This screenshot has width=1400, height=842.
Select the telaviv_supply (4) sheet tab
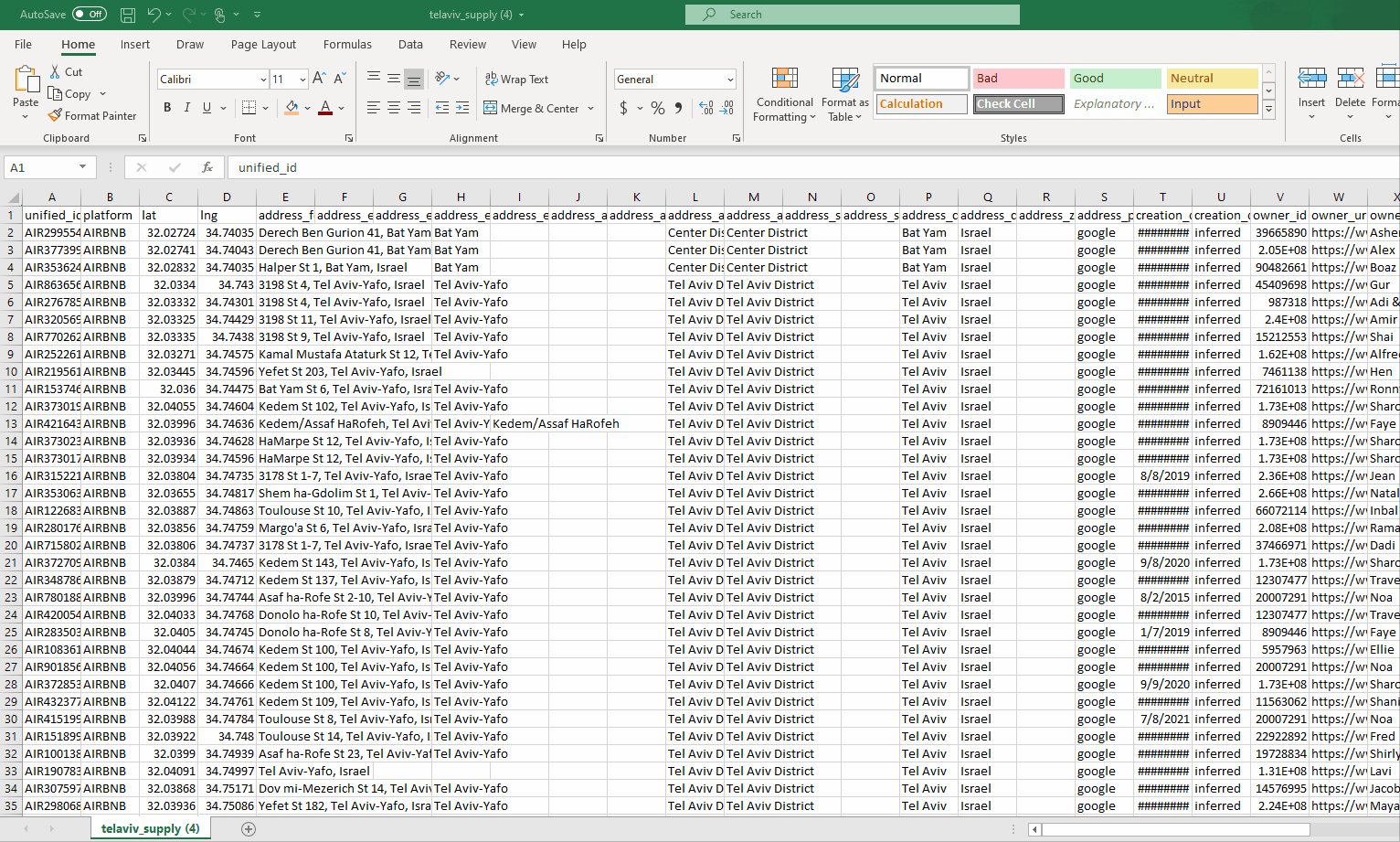[x=151, y=828]
